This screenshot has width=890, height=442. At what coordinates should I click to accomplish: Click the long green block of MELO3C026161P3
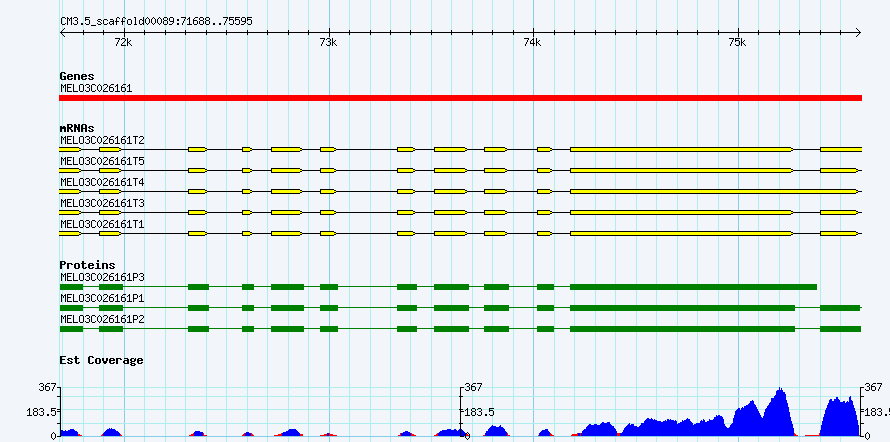pyautogui.click(x=693, y=287)
